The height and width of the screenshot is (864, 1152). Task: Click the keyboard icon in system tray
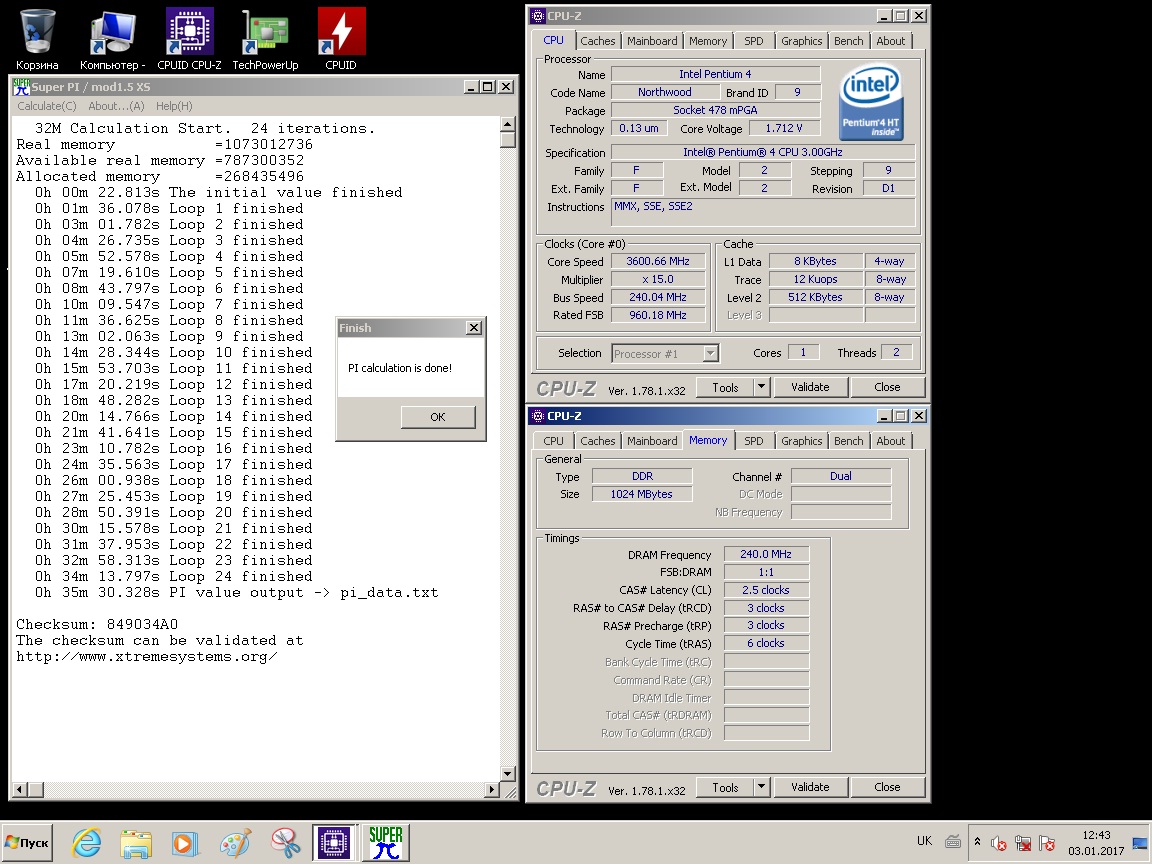click(x=953, y=841)
